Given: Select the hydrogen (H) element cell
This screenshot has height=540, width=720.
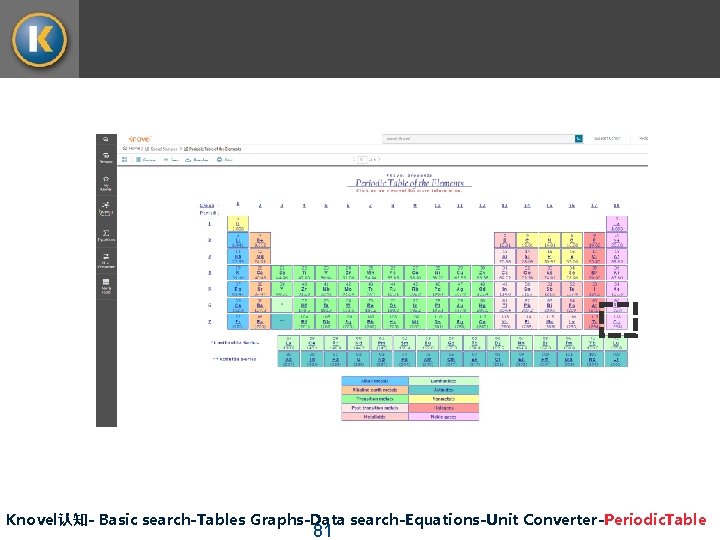Looking at the screenshot, I should [x=238, y=224].
